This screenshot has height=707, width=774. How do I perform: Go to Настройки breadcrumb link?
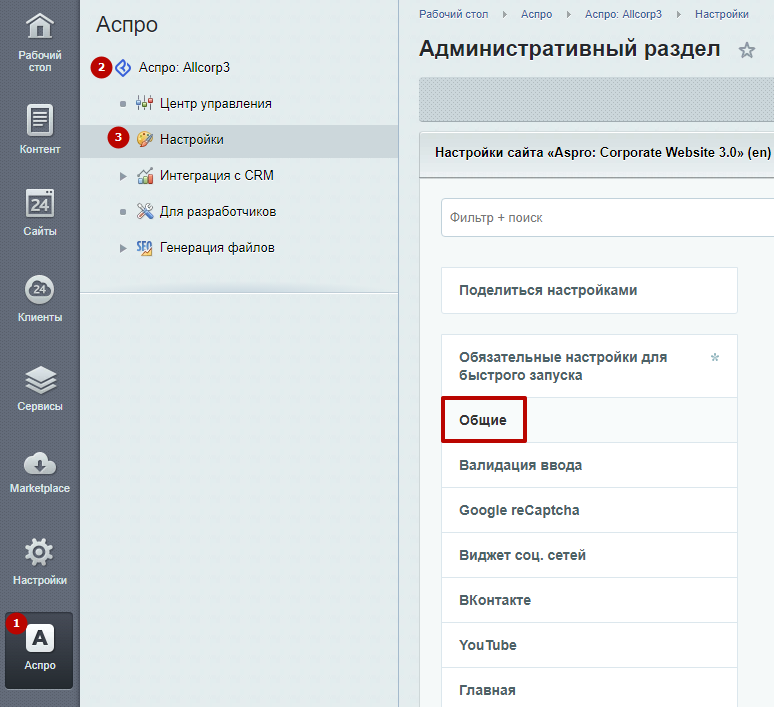pos(722,14)
